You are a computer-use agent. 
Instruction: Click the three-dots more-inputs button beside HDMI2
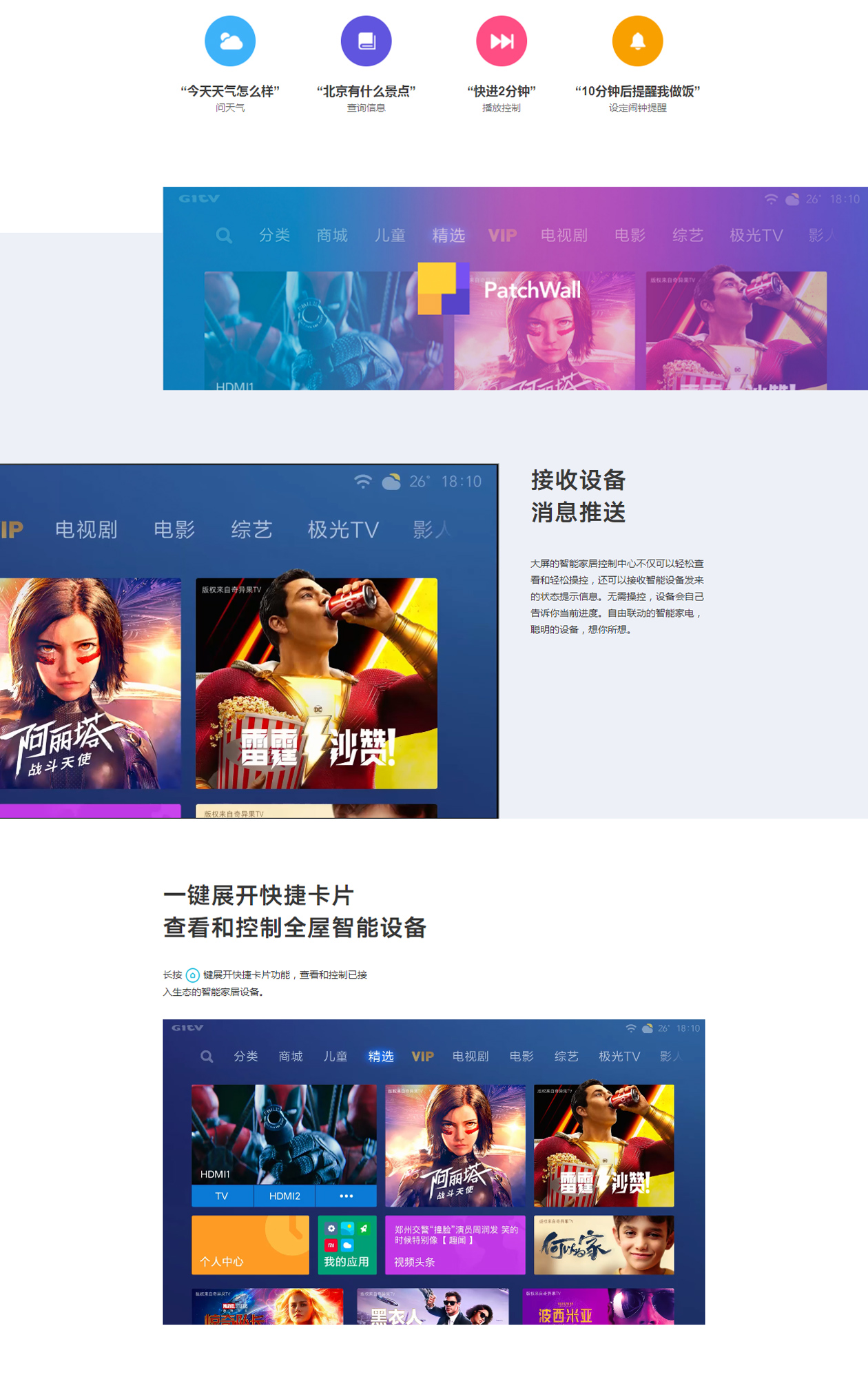tap(347, 1196)
